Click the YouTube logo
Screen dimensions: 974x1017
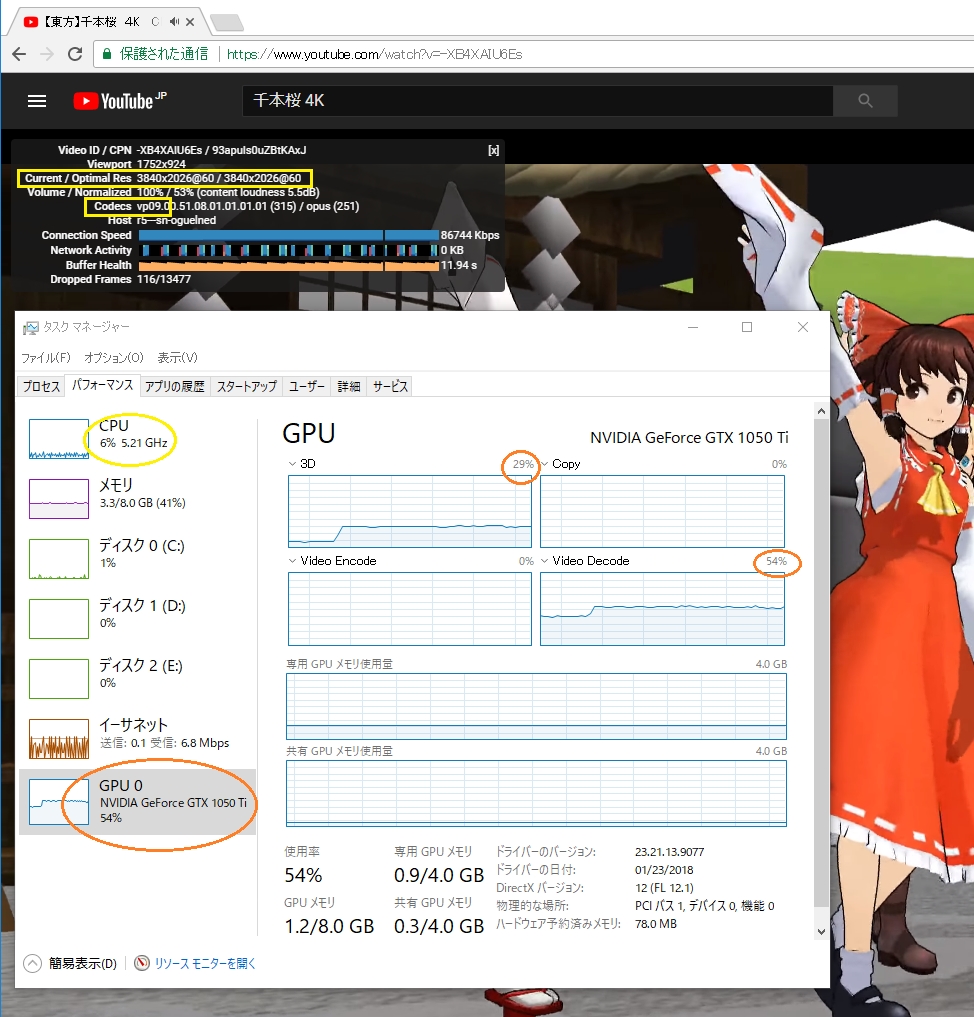pos(120,101)
